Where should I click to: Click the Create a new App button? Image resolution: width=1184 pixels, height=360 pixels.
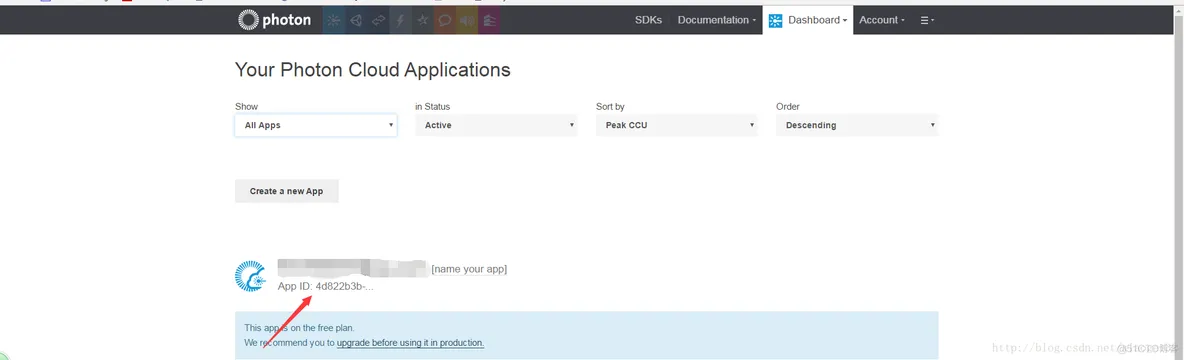coord(286,191)
